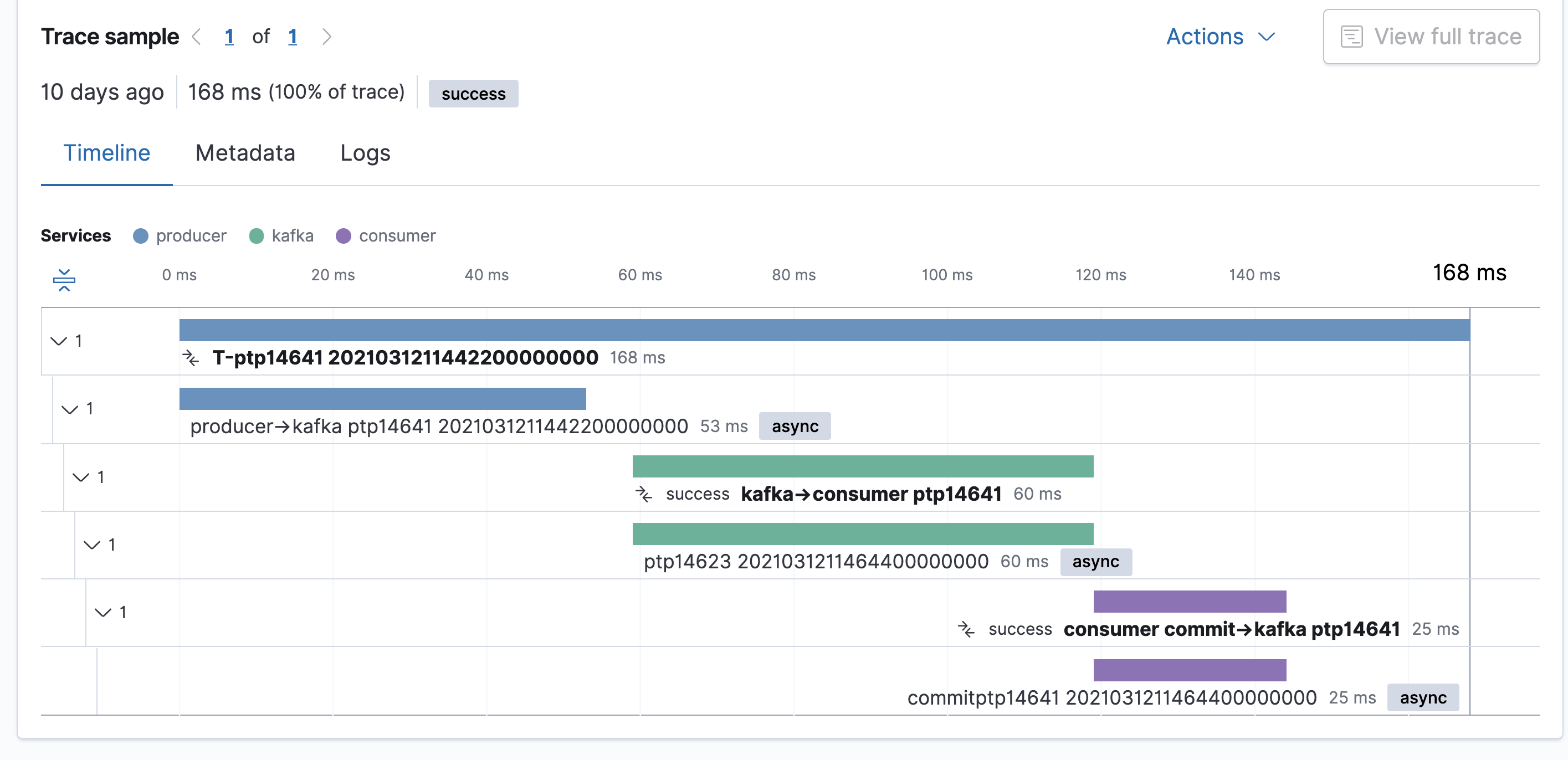Switch to the Metadata tab
Screen dimensions: 1568x760
245,153
